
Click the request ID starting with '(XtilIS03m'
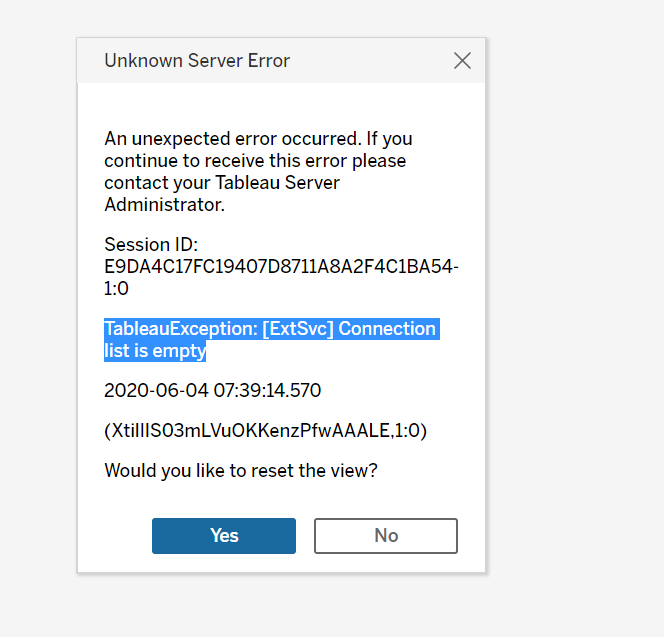point(265,430)
